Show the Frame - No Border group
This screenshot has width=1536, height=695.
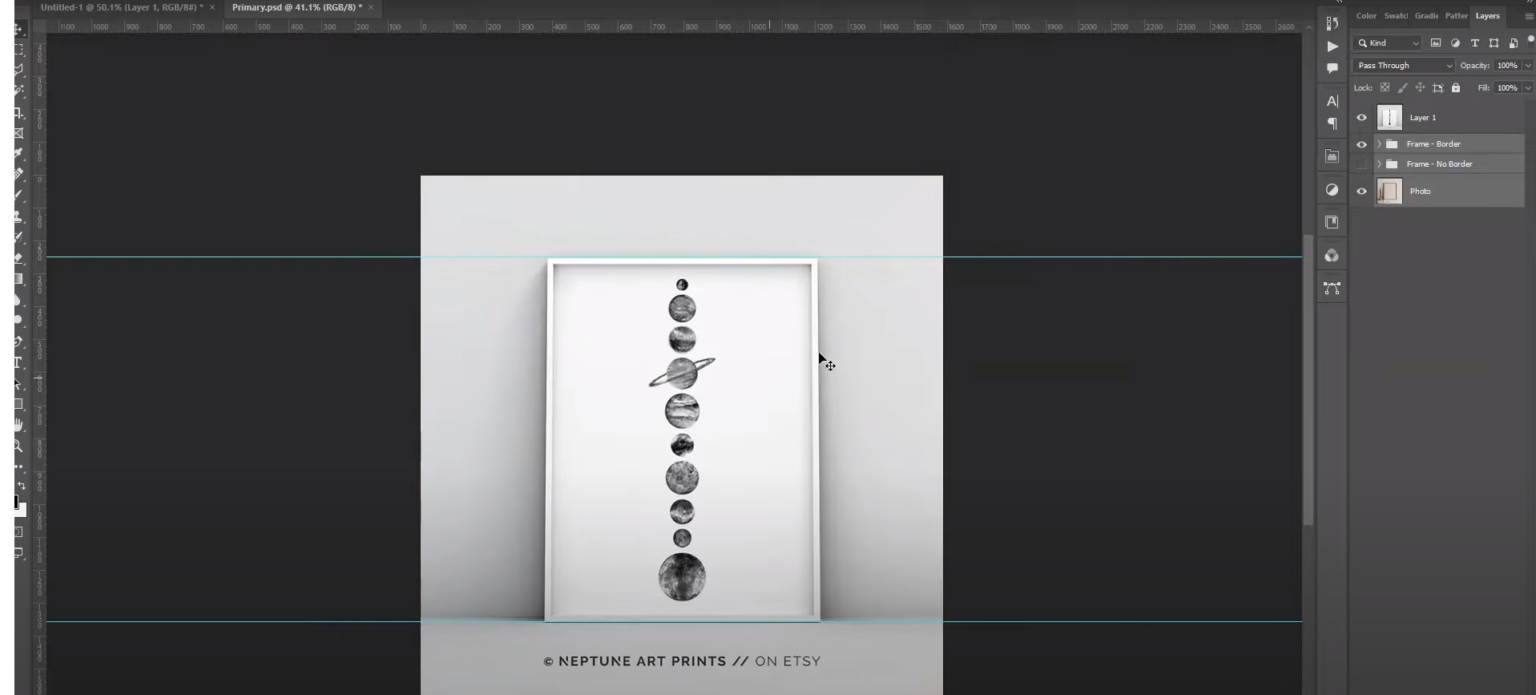click(1361, 164)
